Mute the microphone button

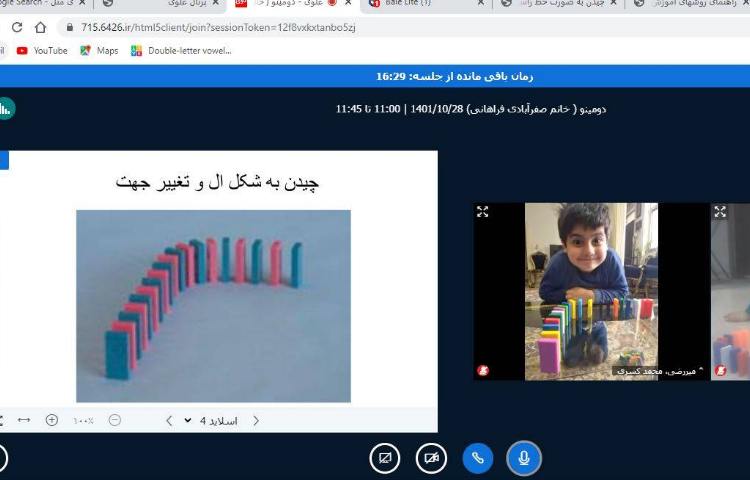[x=524, y=458]
